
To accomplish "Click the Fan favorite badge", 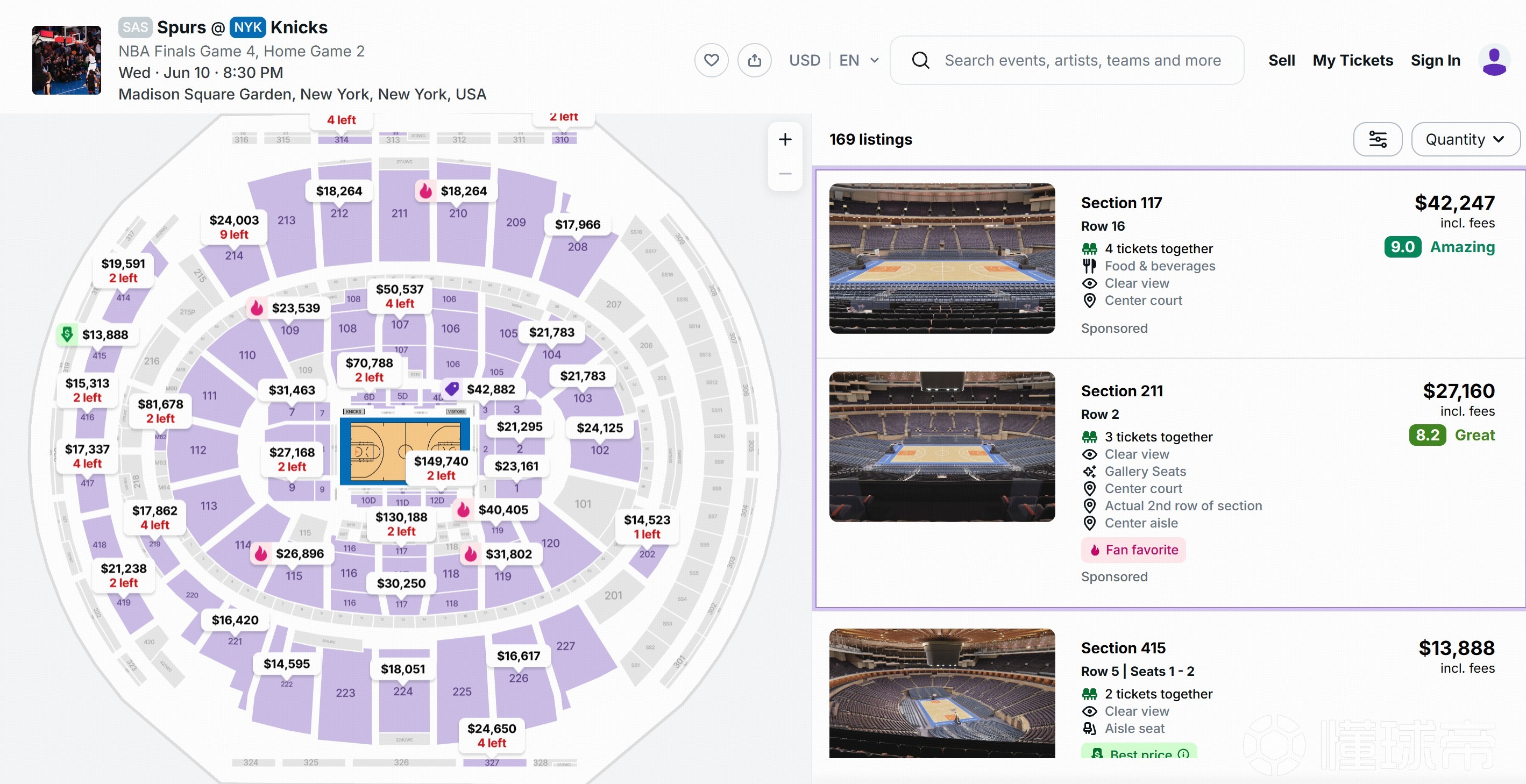I will pyautogui.click(x=1133, y=550).
